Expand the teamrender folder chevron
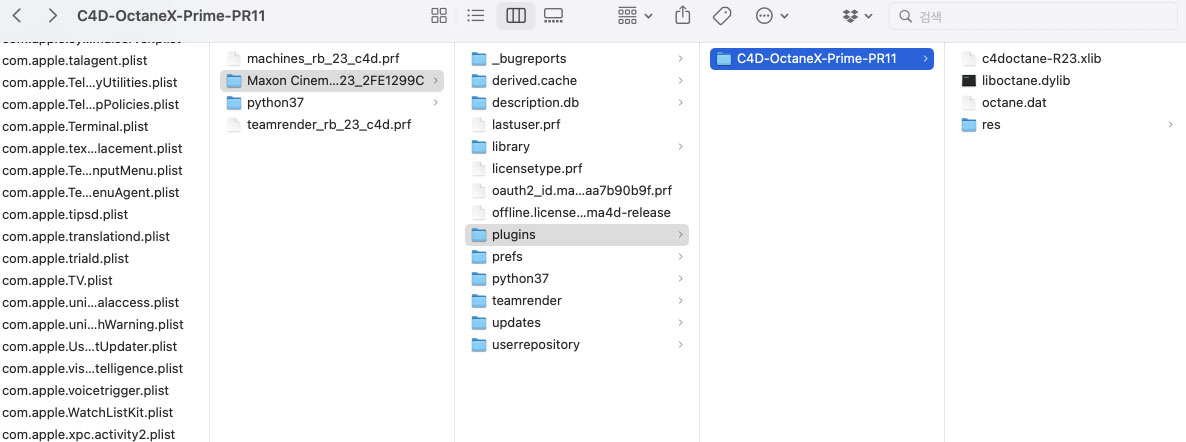 click(681, 300)
